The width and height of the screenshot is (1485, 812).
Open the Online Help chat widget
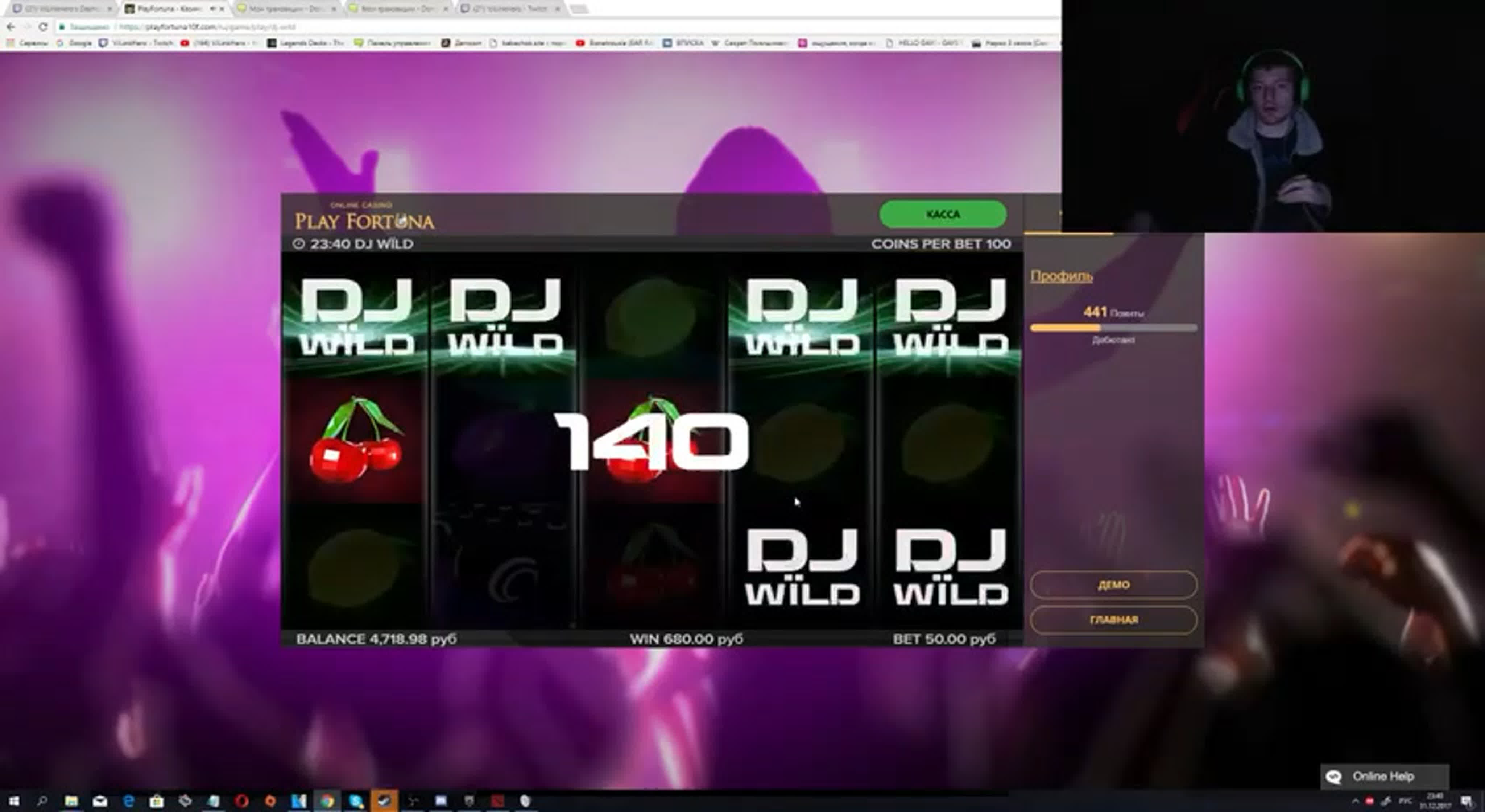coord(1385,777)
